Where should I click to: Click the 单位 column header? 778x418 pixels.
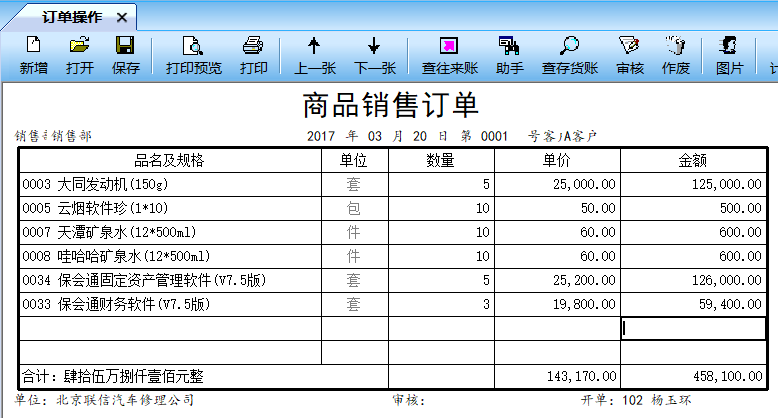pyautogui.click(x=354, y=160)
